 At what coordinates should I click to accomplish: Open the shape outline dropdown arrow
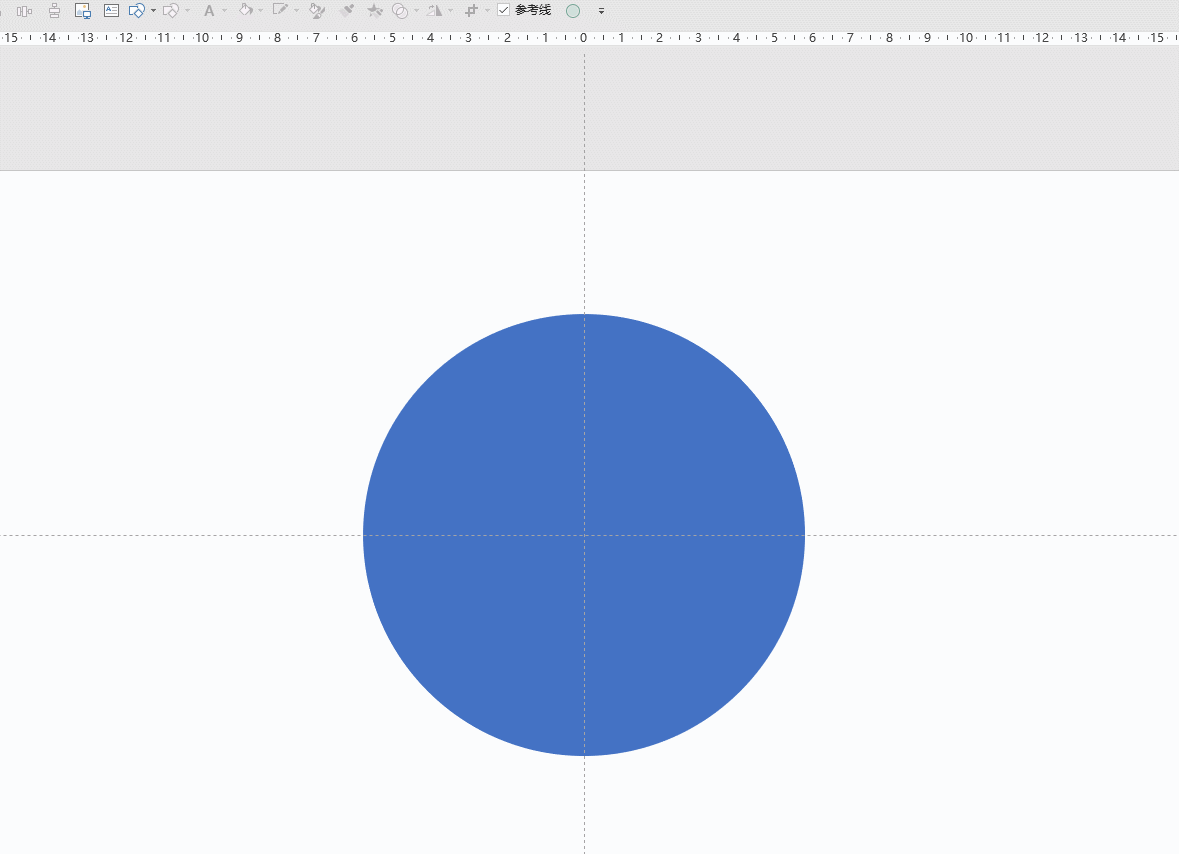[296, 11]
